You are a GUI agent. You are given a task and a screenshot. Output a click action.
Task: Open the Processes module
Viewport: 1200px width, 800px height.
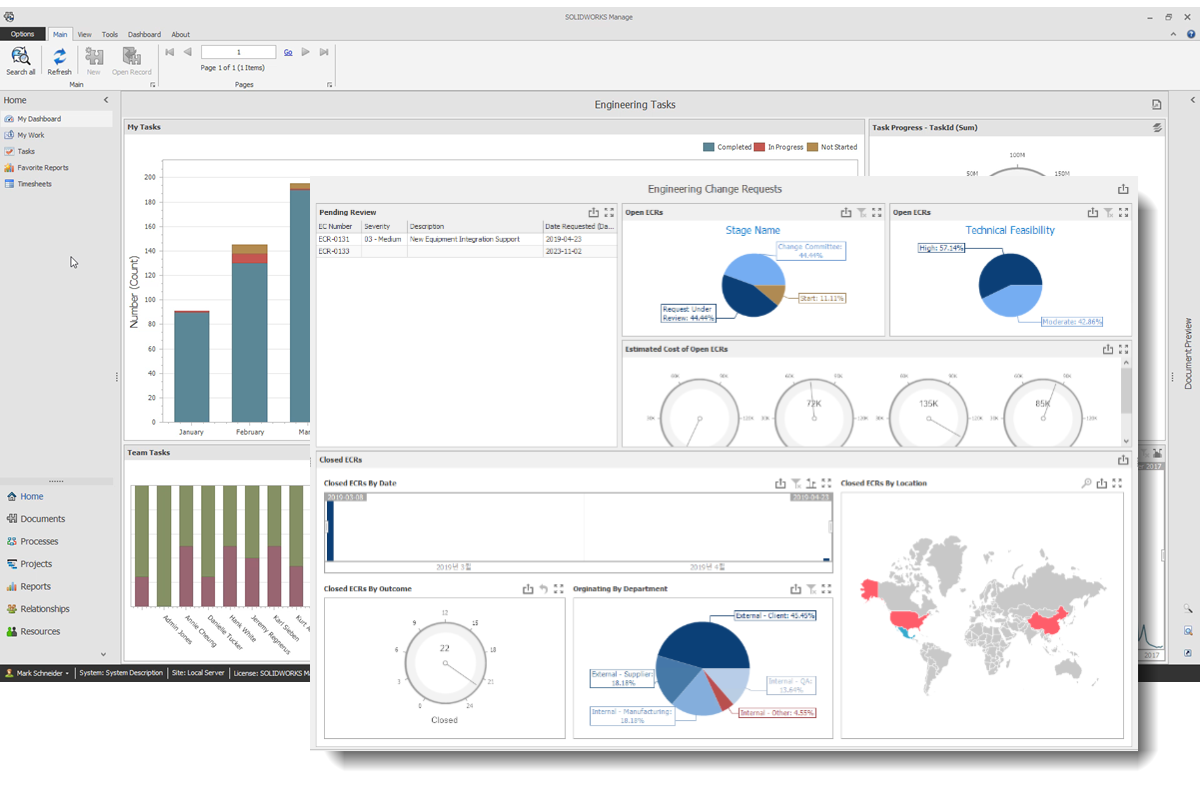coord(33,541)
